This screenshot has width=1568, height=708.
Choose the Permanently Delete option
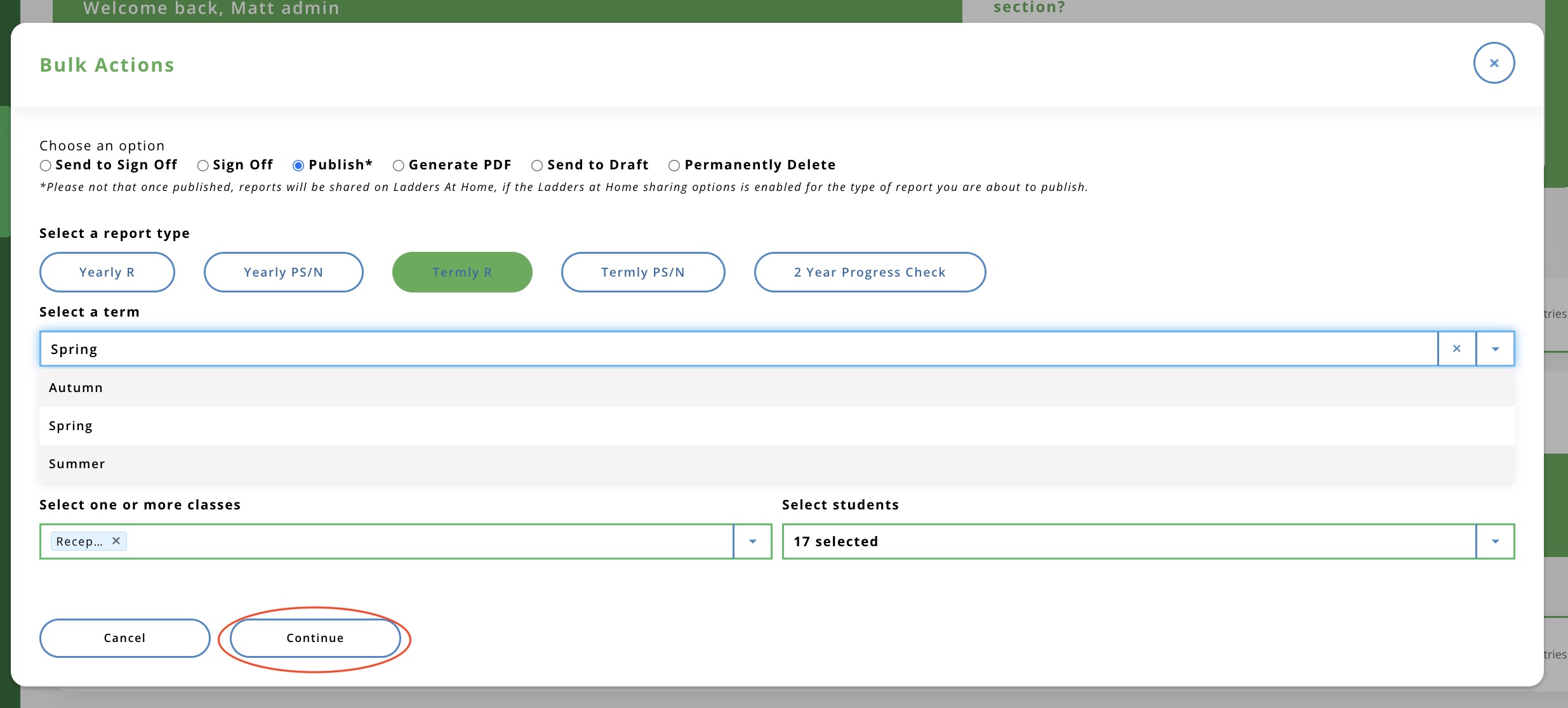pos(674,166)
